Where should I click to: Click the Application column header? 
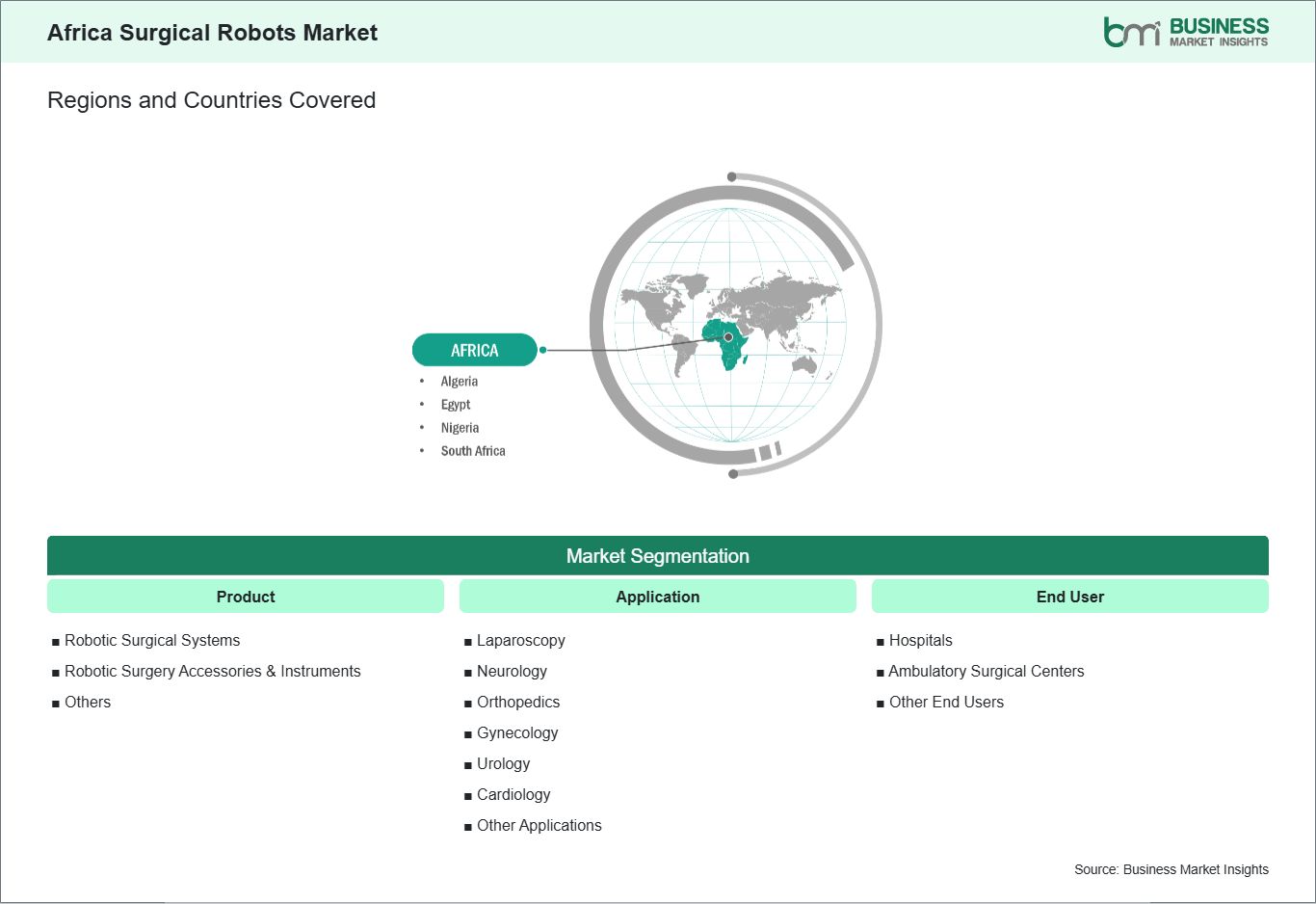click(x=658, y=597)
